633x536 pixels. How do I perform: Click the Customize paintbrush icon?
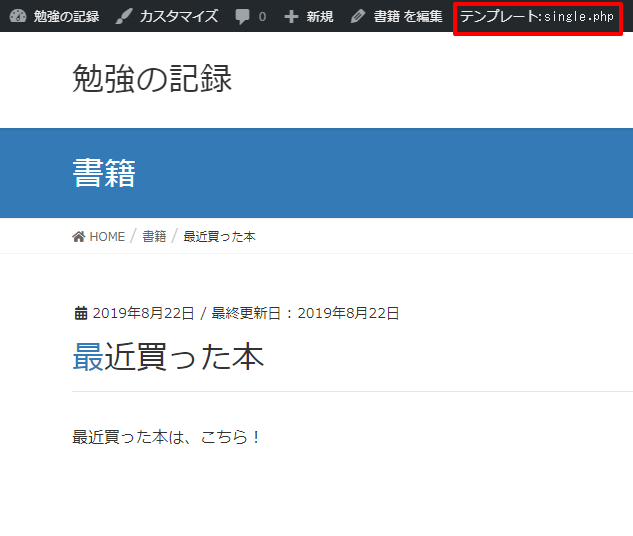(x=123, y=17)
